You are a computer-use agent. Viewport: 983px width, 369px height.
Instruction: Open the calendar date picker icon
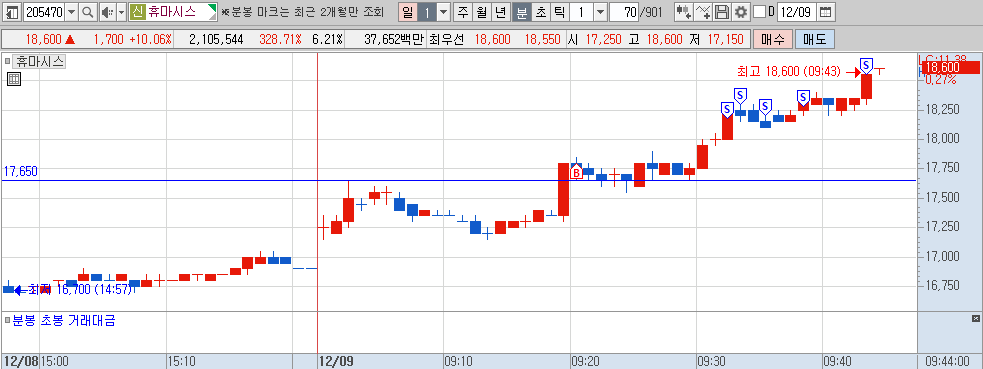pyautogui.click(x=826, y=12)
